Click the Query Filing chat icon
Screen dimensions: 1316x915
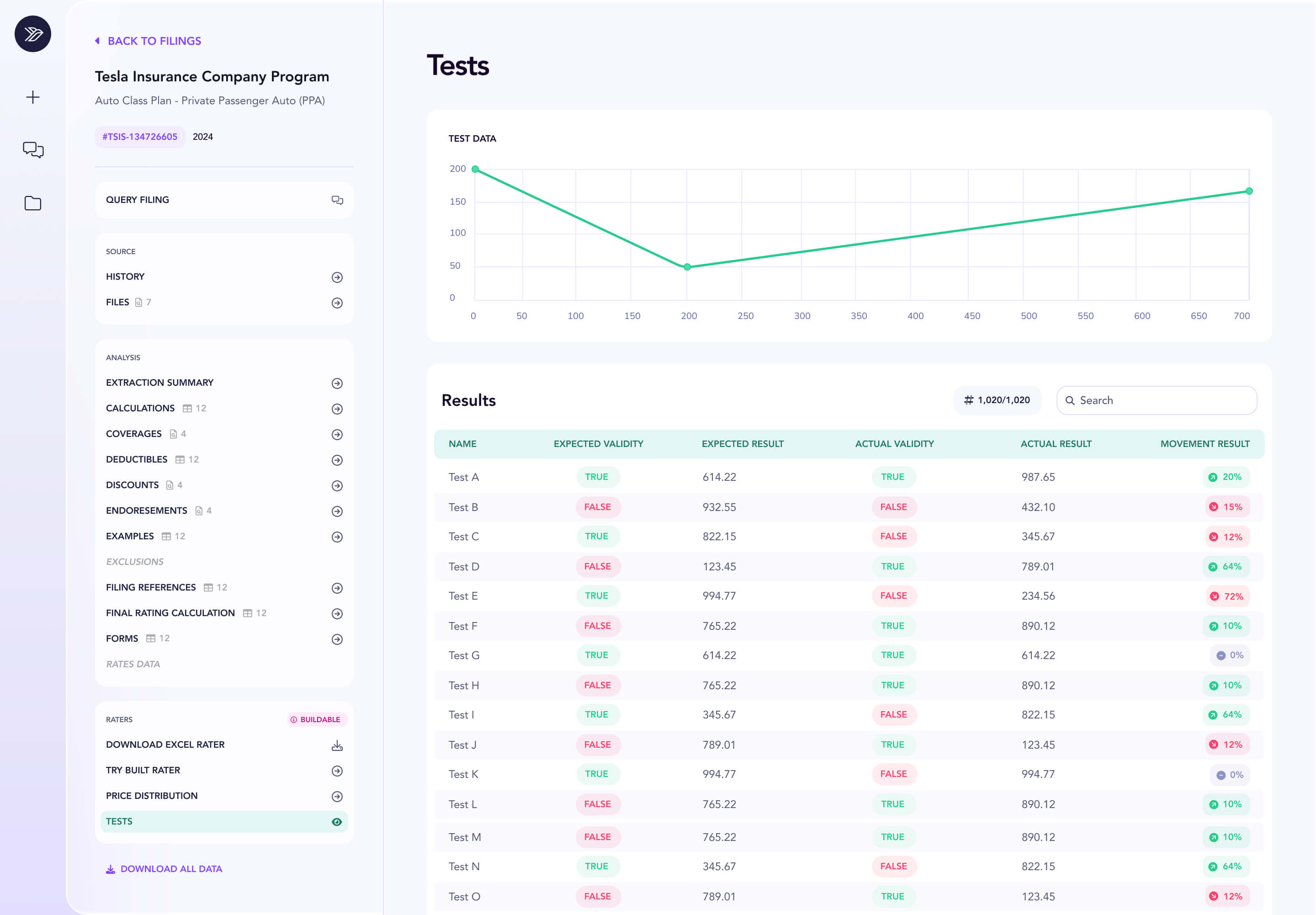[337, 200]
